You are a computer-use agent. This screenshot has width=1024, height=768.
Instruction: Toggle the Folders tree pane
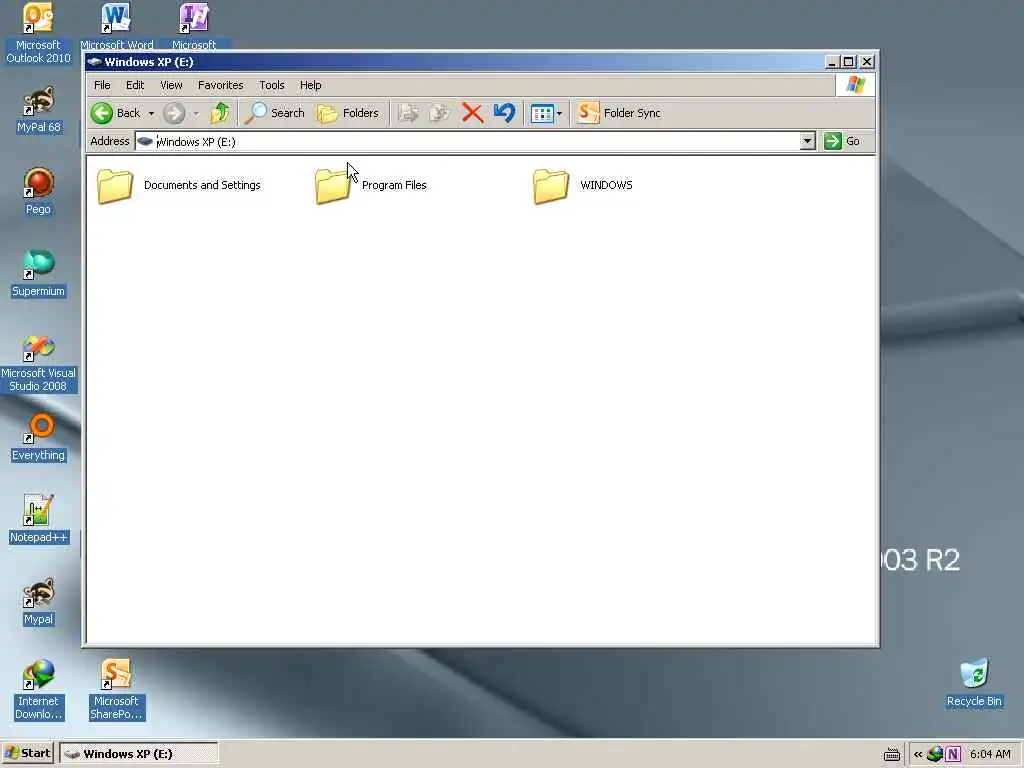[x=347, y=113]
